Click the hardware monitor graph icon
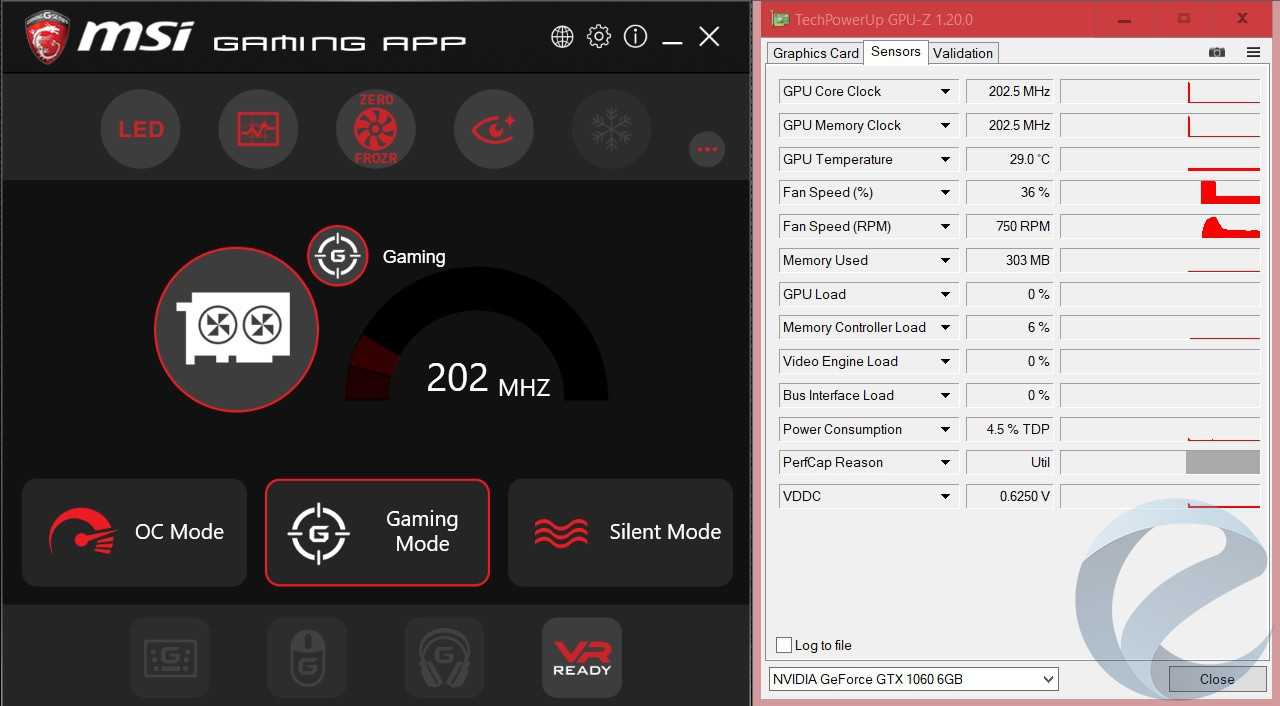 tap(258, 130)
